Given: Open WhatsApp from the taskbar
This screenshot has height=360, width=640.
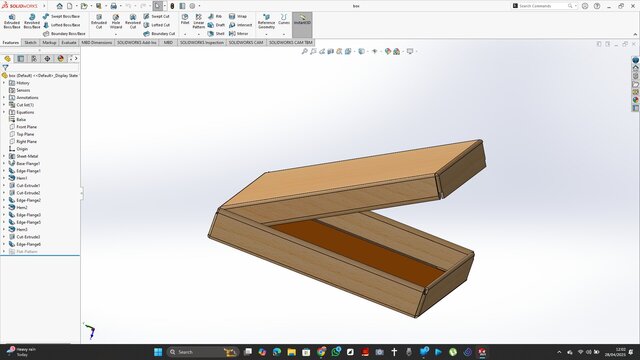Looking at the screenshot, I should [x=336, y=352].
